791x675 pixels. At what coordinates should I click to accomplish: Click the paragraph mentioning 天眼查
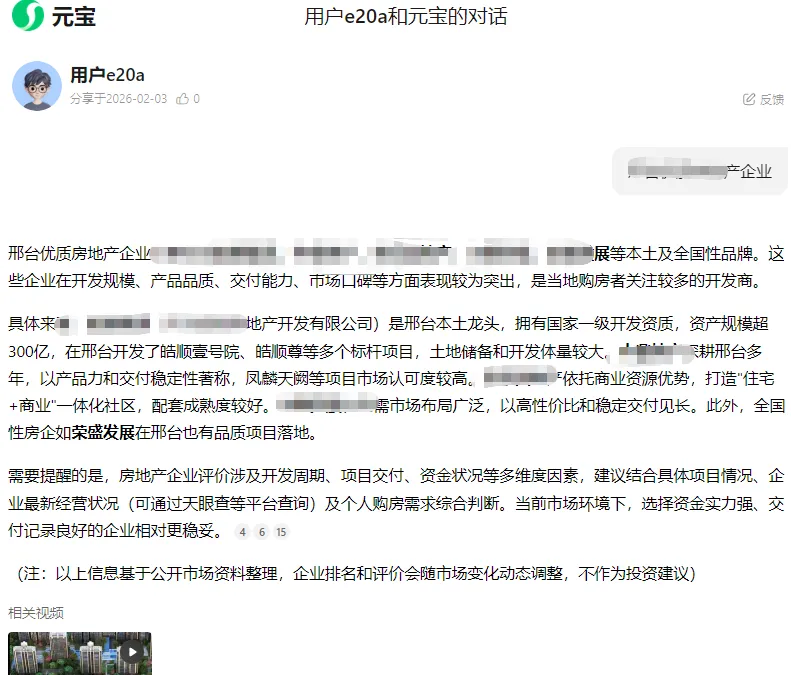click(396, 503)
